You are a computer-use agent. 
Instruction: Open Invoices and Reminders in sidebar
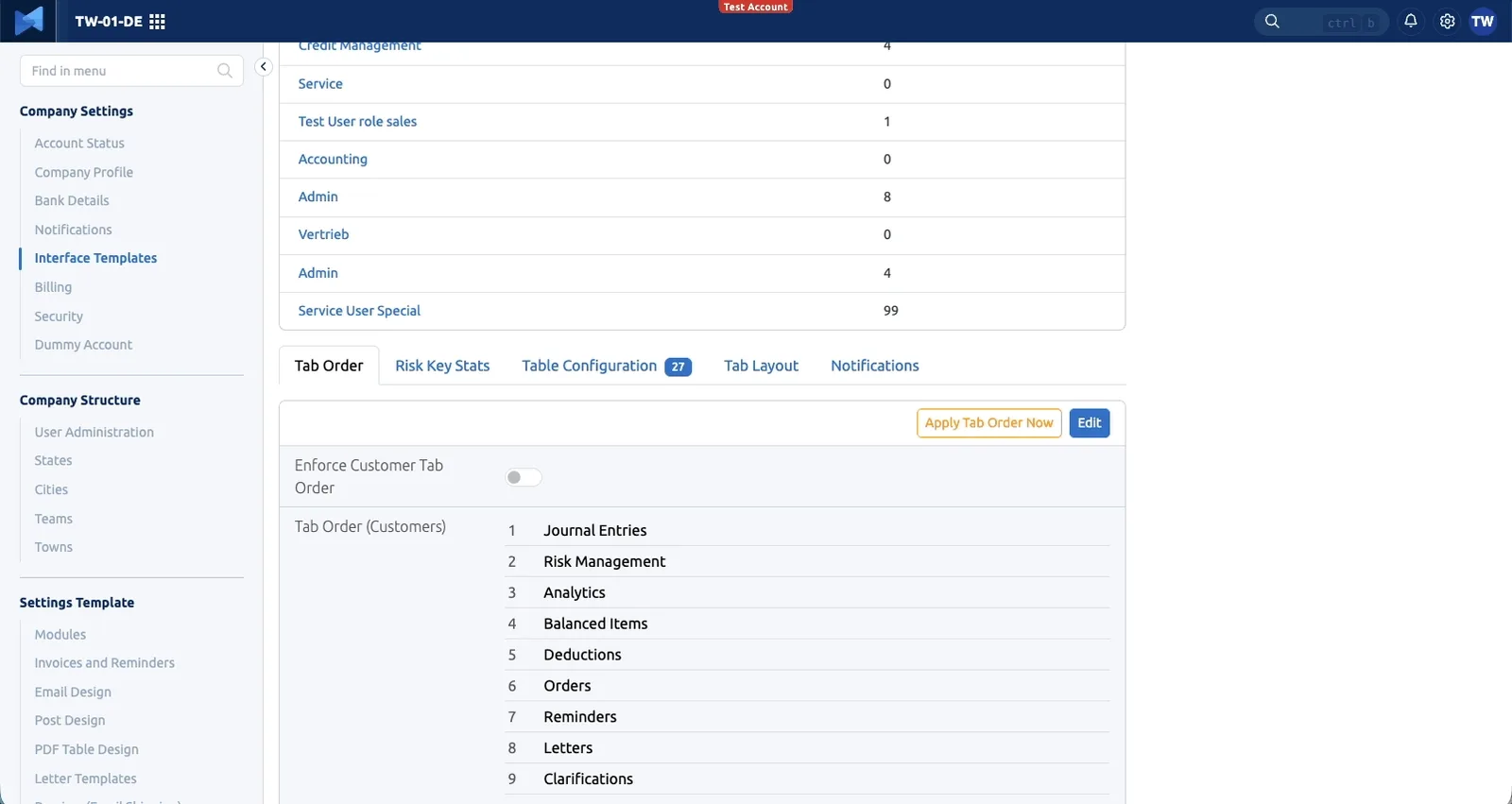point(105,663)
